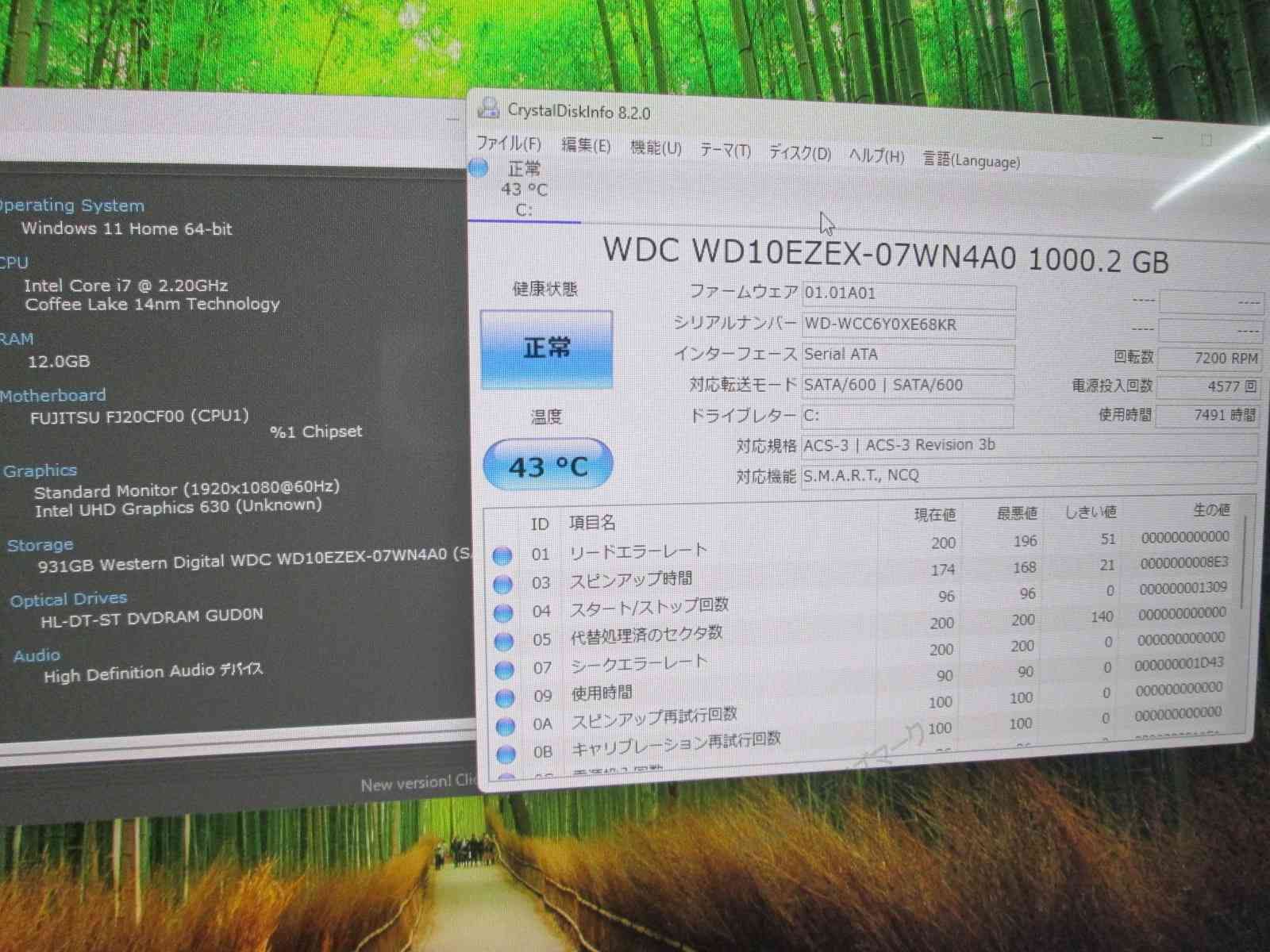Open the ディスク(D) disk selection dropdown
Image resolution: width=1270 pixels, height=952 pixels.
(x=799, y=153)
